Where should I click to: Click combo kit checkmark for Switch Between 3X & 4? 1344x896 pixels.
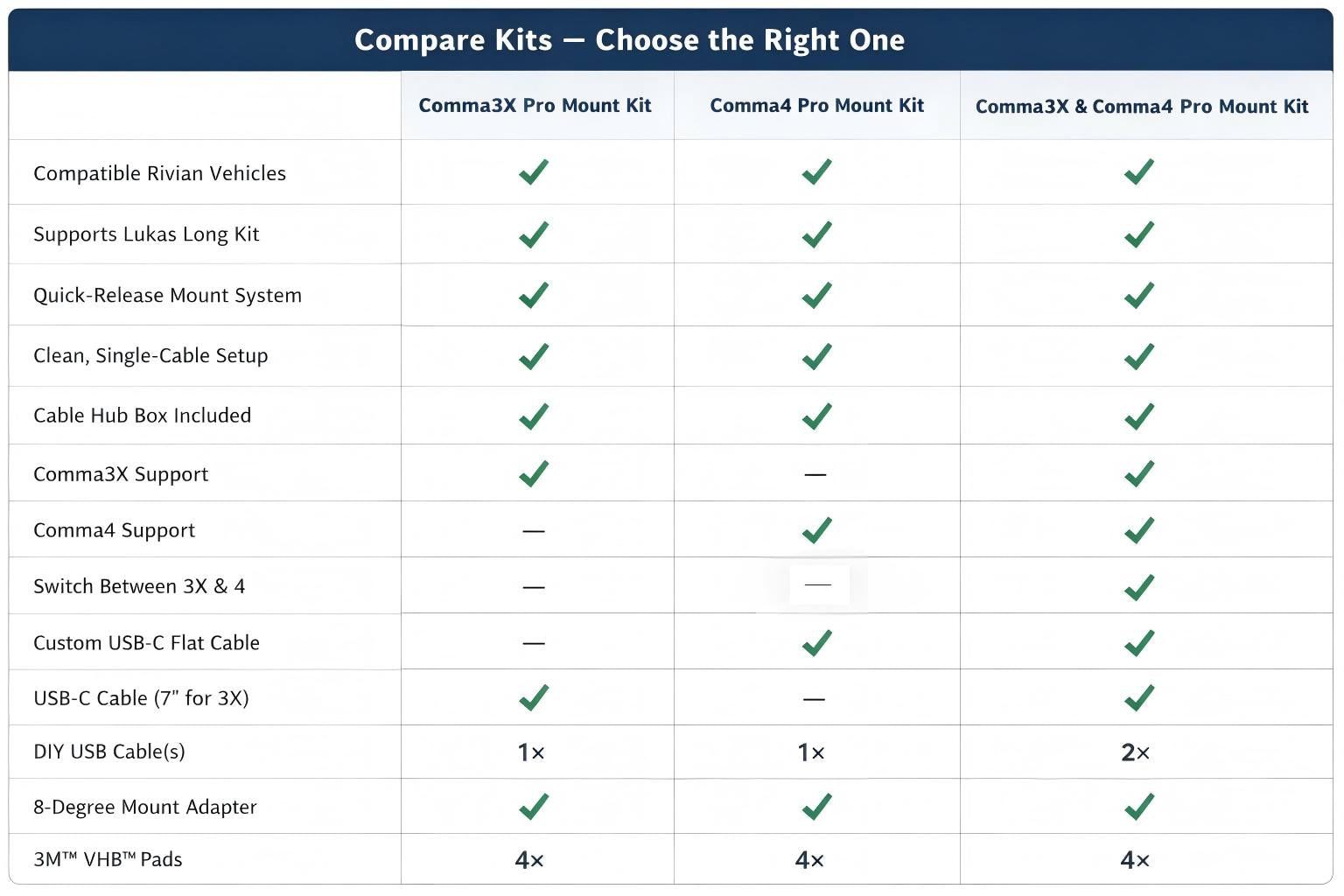coord(1139,587)
